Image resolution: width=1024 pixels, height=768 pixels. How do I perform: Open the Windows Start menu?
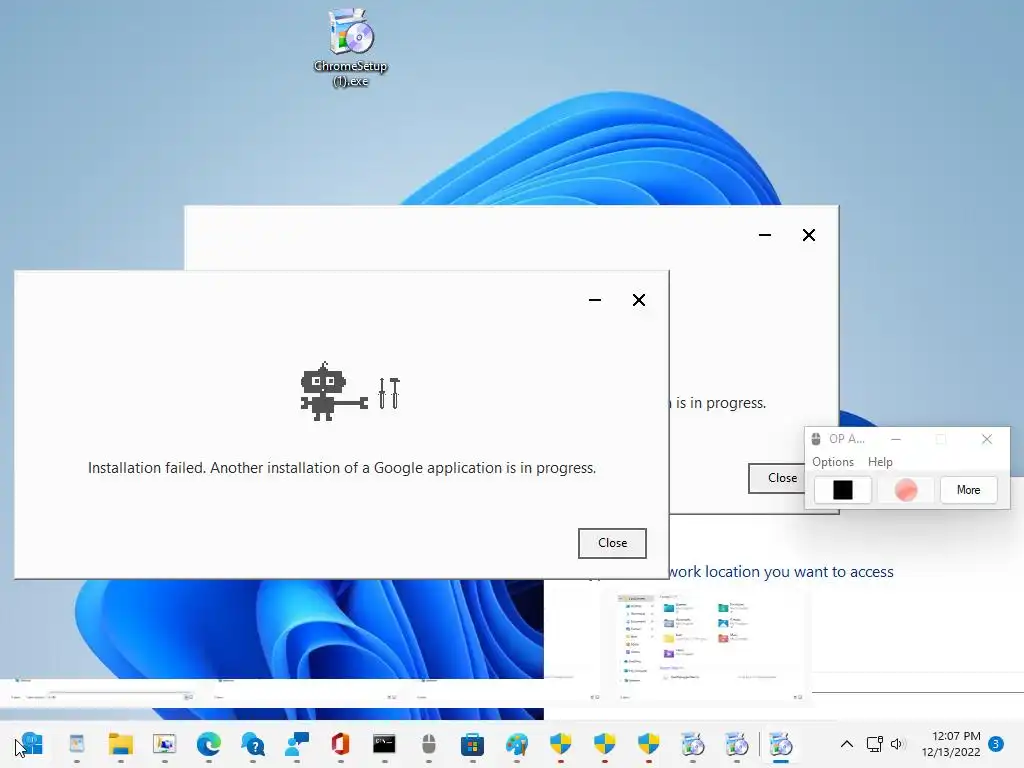tap(33, 744)
